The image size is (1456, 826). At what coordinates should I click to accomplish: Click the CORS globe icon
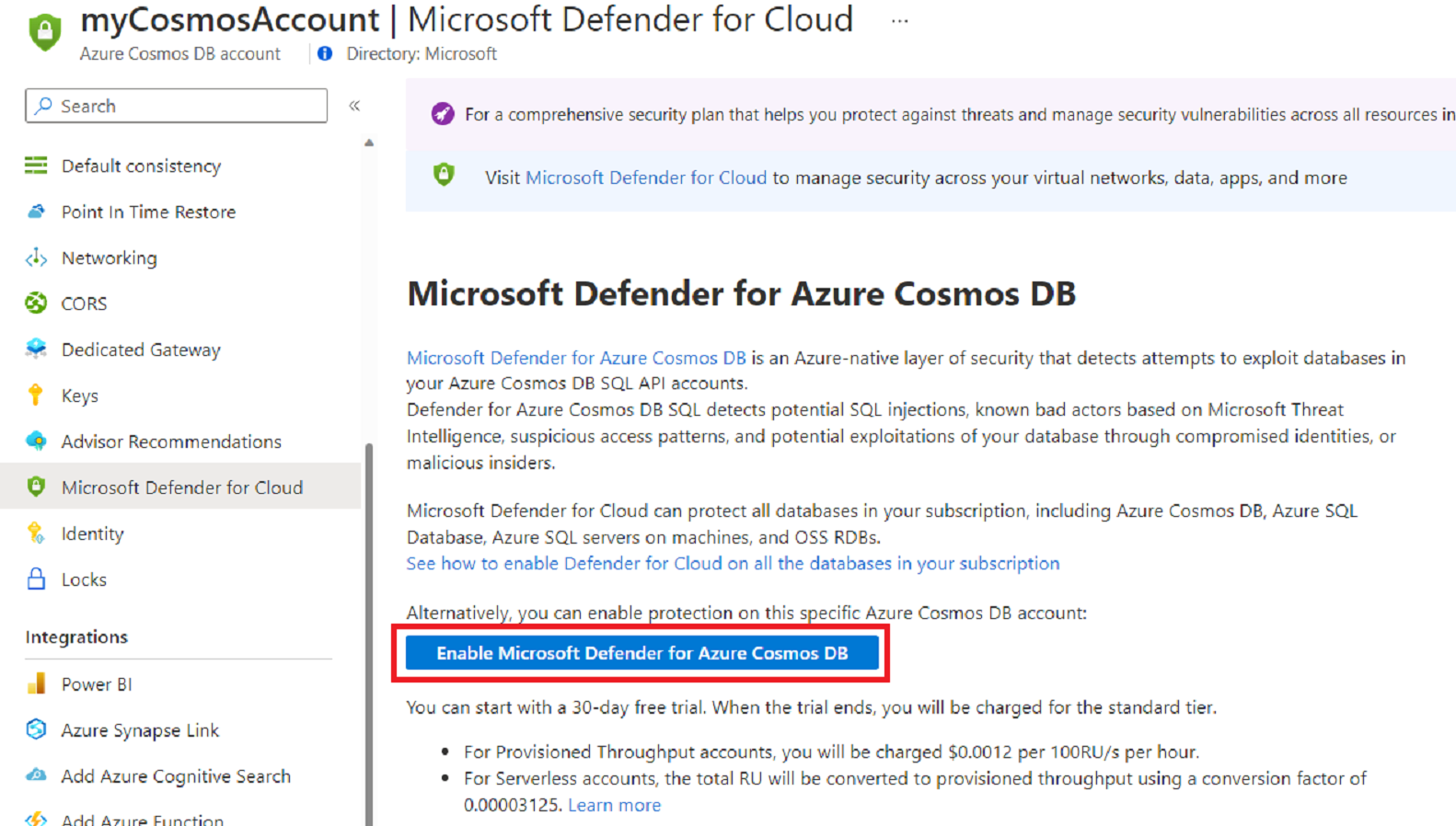pos(36,303)
